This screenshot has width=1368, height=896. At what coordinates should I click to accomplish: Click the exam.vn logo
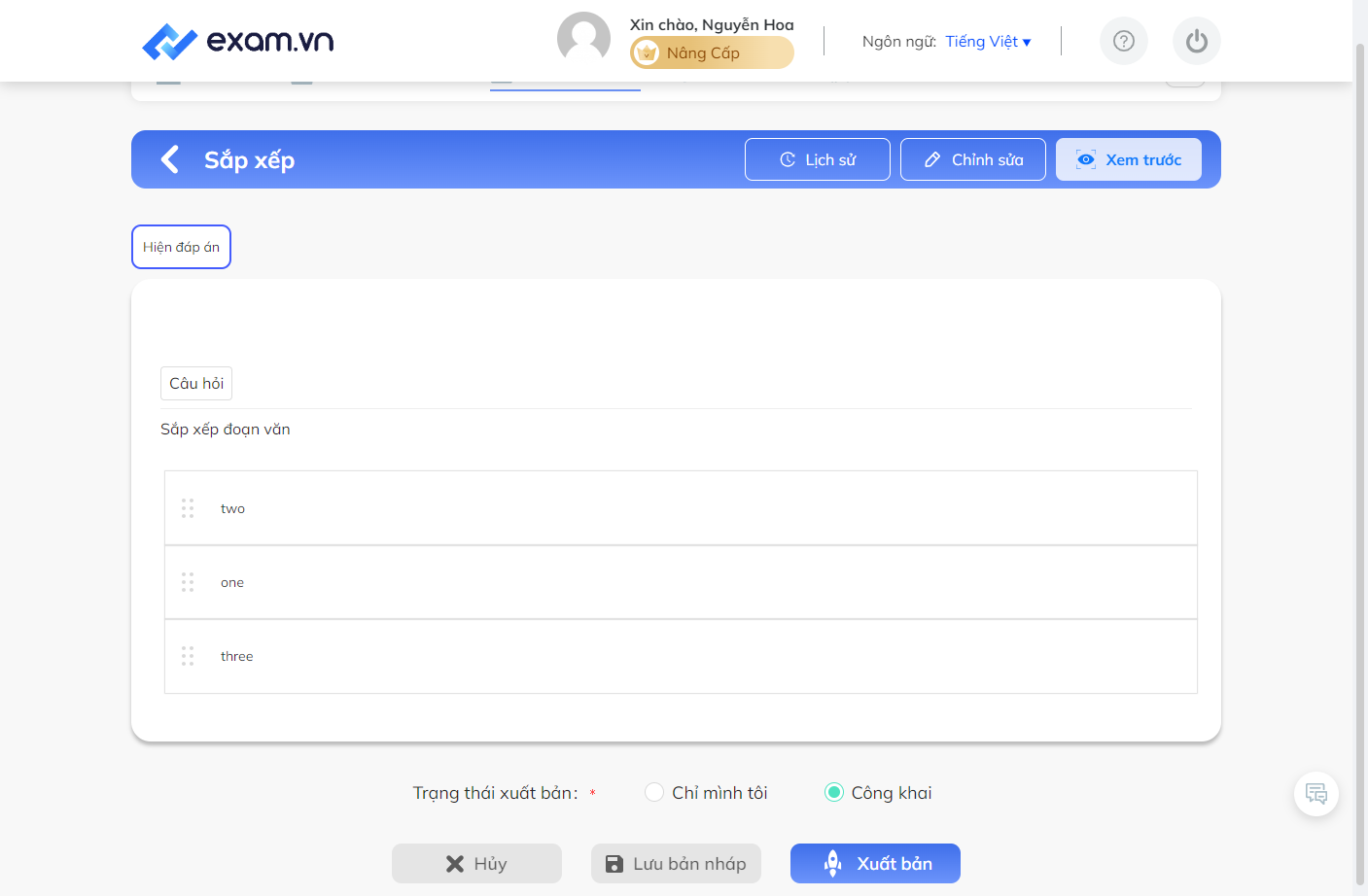click(237, 41)
